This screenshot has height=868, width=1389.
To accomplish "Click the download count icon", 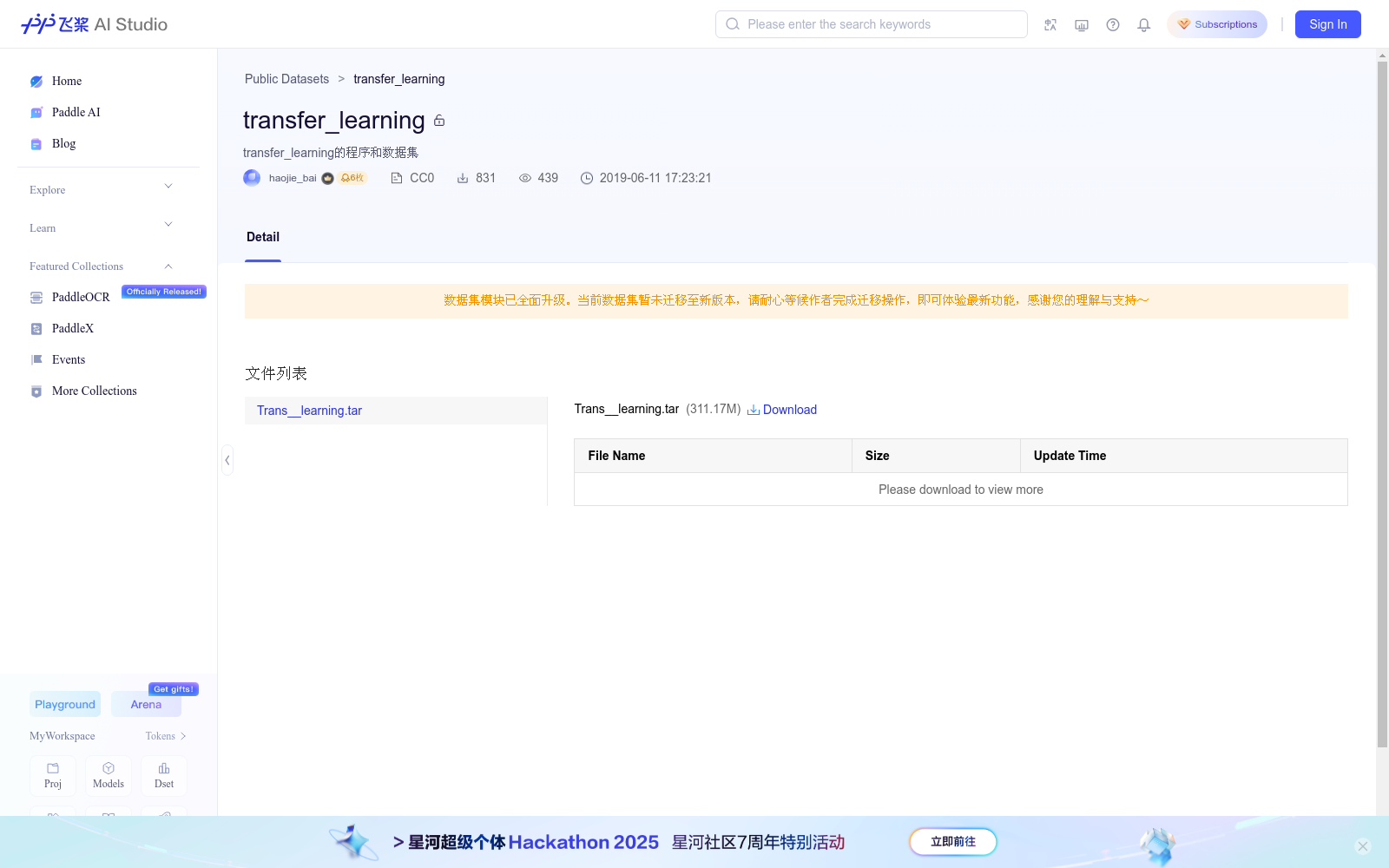I will pos(463,178).
